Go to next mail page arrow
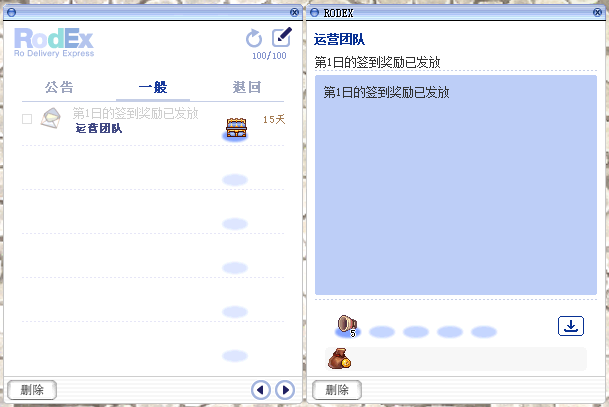Screen dimensions: 609x407 pos(285,390)
